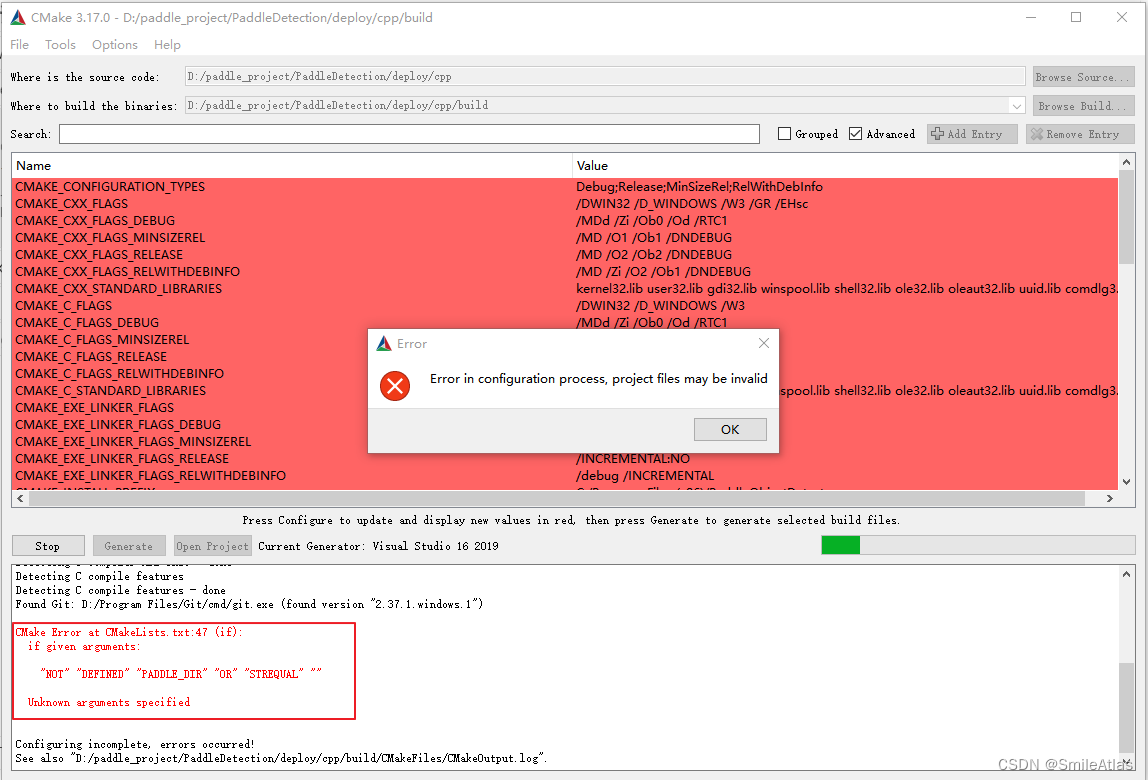The height and width of the screenshot is (780, 1148).
Task: Click scroll left arrow of variables table
Action: click(20, 498)
